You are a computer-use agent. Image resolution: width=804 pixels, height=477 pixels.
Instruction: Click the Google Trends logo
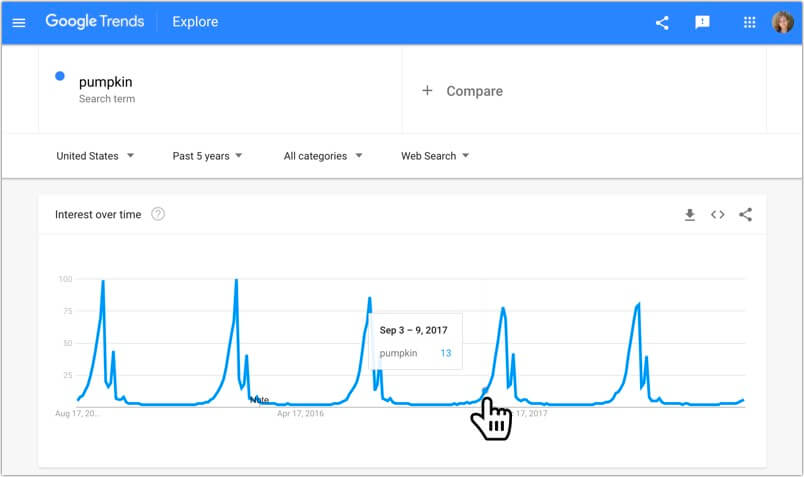[x=95, y=22]
